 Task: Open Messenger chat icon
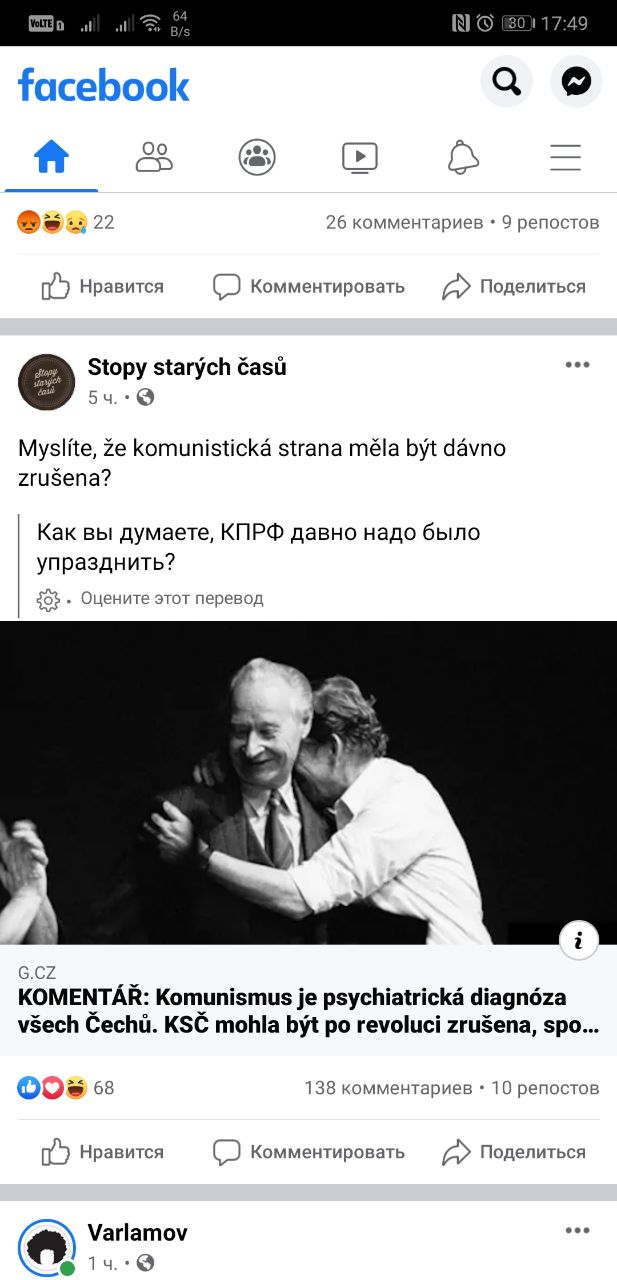pos(577,82)
